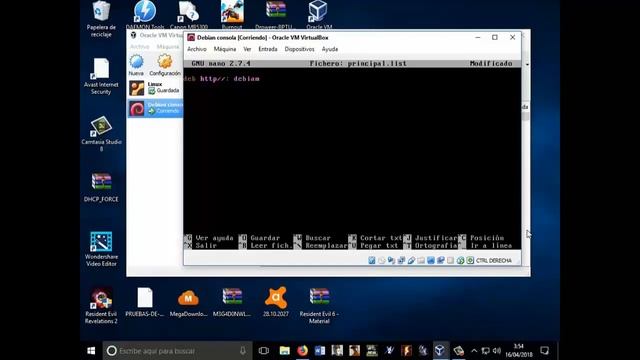Viewport: 640px width, 360px height.
Task: Select PRUEBAS-DE file on desktop
Action: click(x=144, y=302)
